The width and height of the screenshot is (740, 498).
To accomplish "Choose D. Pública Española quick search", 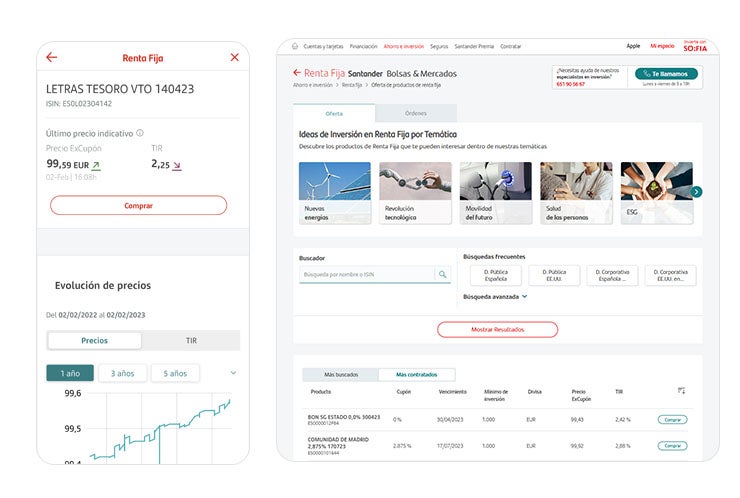I will pyautogui.click(x=496, y=275).
